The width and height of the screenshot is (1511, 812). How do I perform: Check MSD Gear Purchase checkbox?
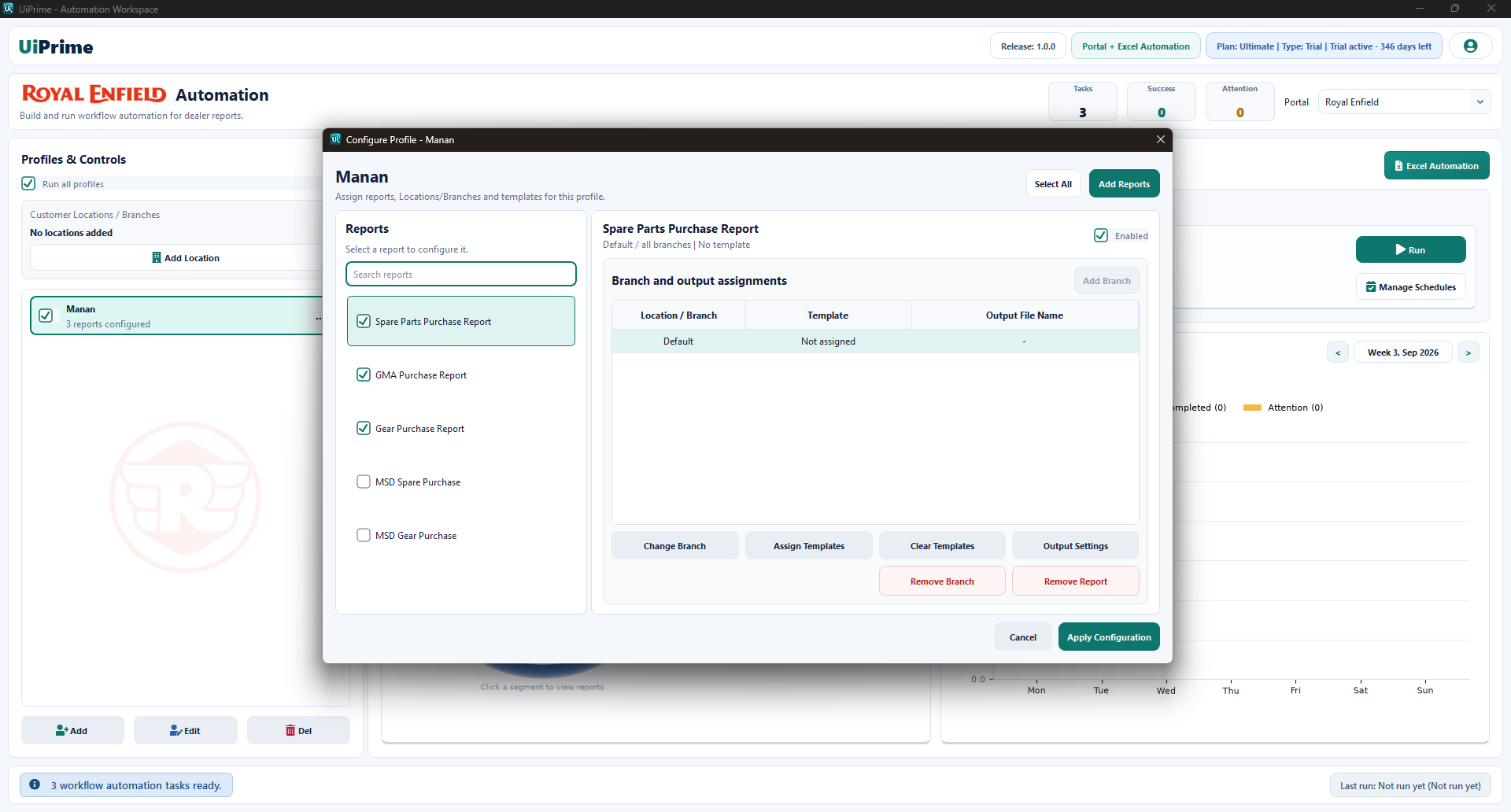pyautogui.click(x=364, y=535)
